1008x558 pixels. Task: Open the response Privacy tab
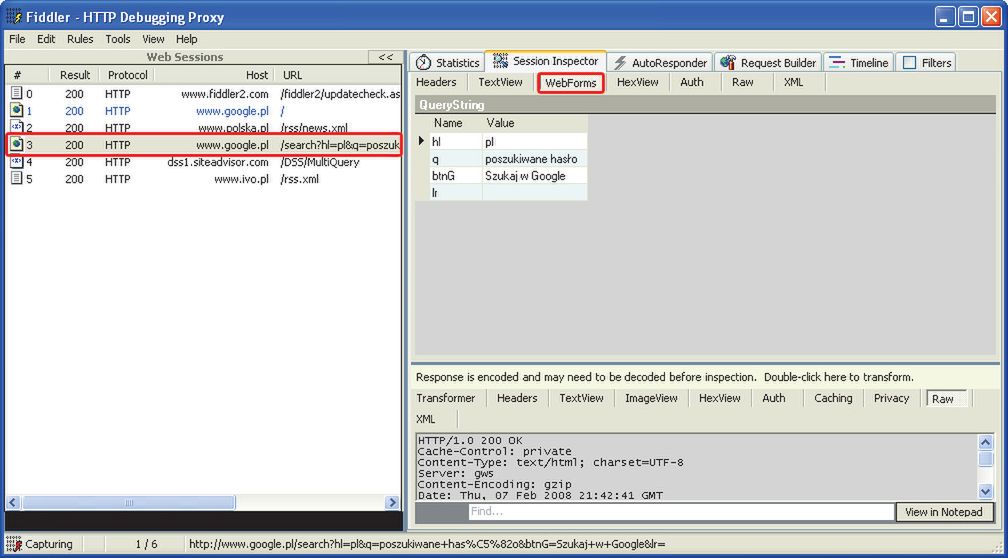[x=891, y=398]
